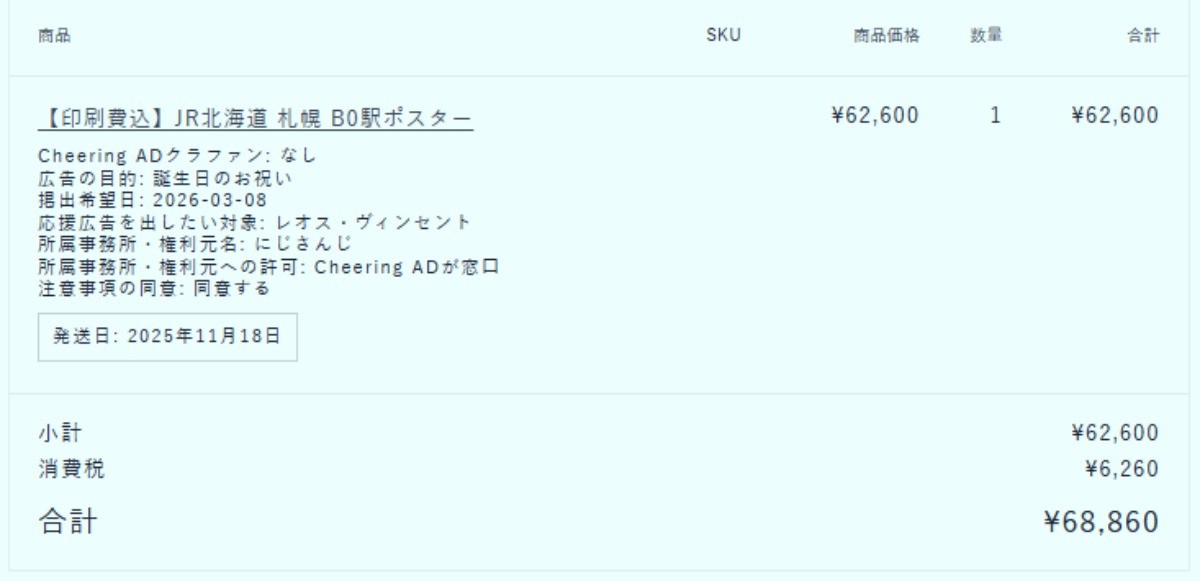Click the 商品価格 column header

(886, 36)
